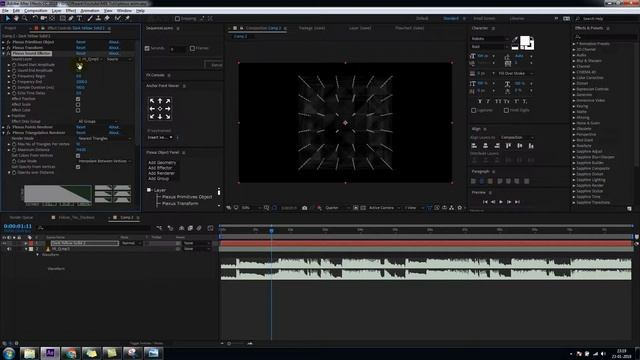Toggle the Affect Color checkbox

[x=78, y=110]
